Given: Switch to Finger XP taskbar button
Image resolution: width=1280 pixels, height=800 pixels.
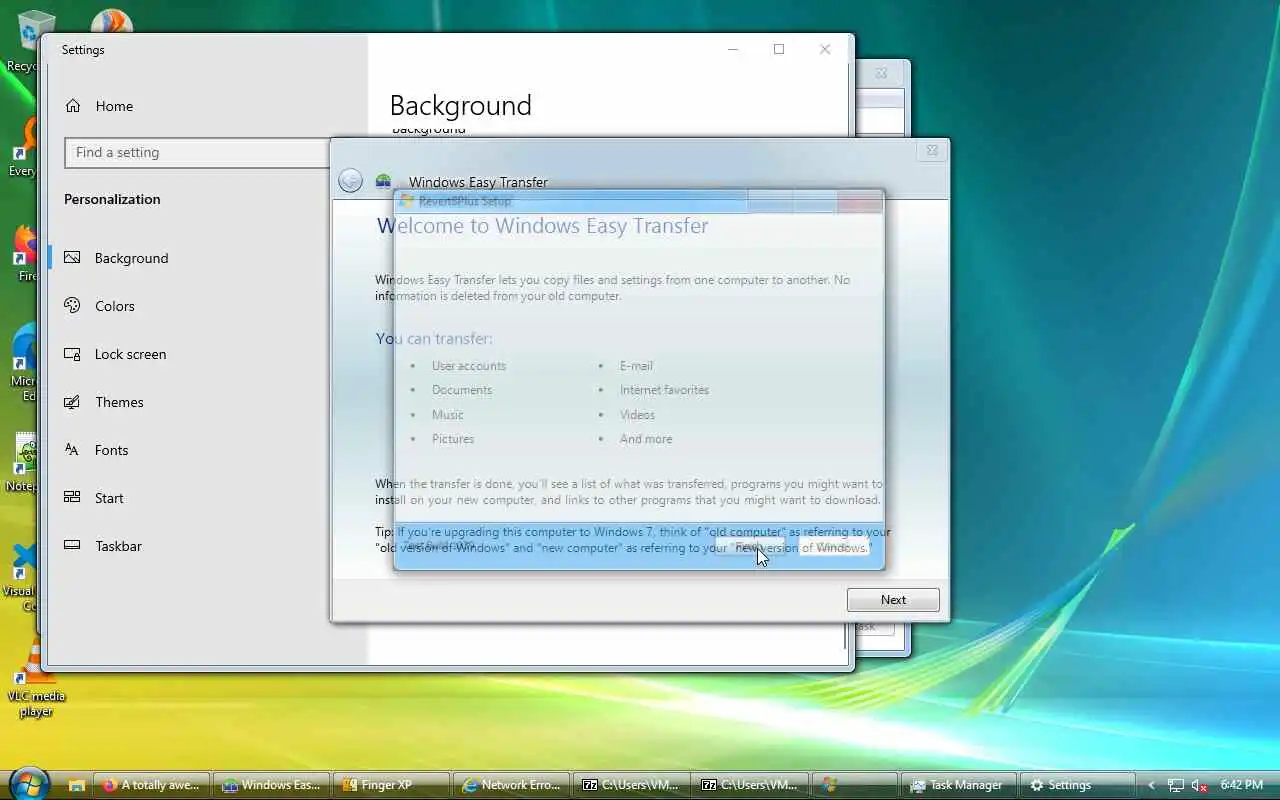Looking at the screenshot, I should click(x=391, y=785).
